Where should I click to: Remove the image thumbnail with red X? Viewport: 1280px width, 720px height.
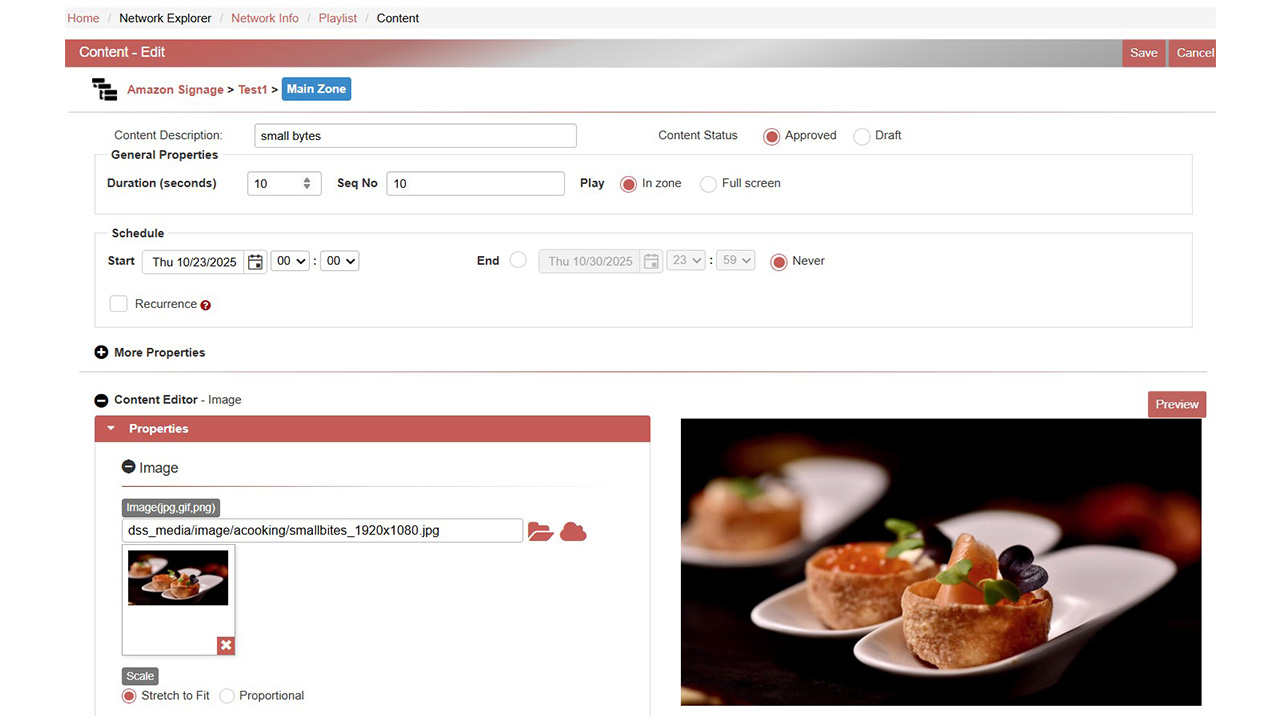point(226,645)
